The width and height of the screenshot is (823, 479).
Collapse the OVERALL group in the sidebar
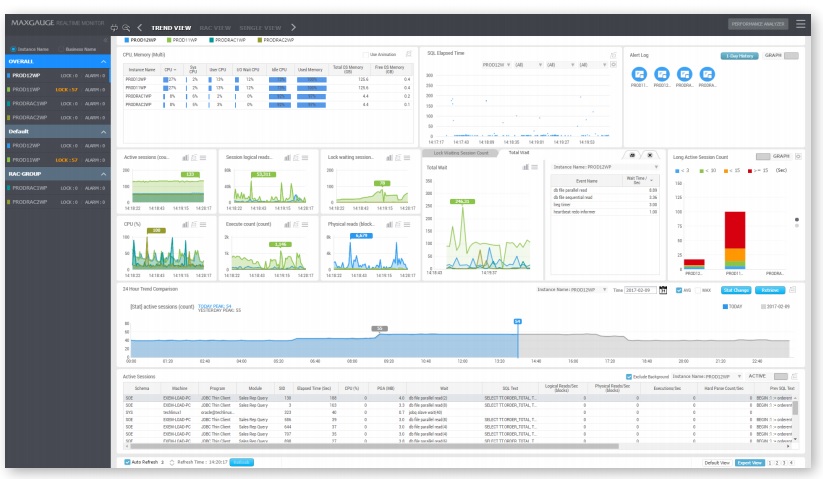tap(102, 61)
